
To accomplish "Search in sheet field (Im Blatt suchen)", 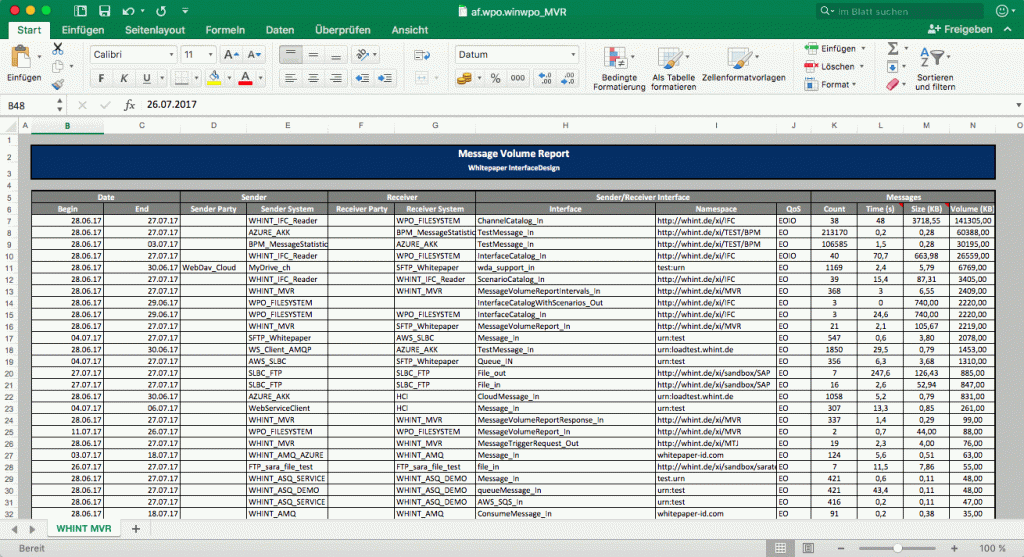I will click(x=900, y=11).
